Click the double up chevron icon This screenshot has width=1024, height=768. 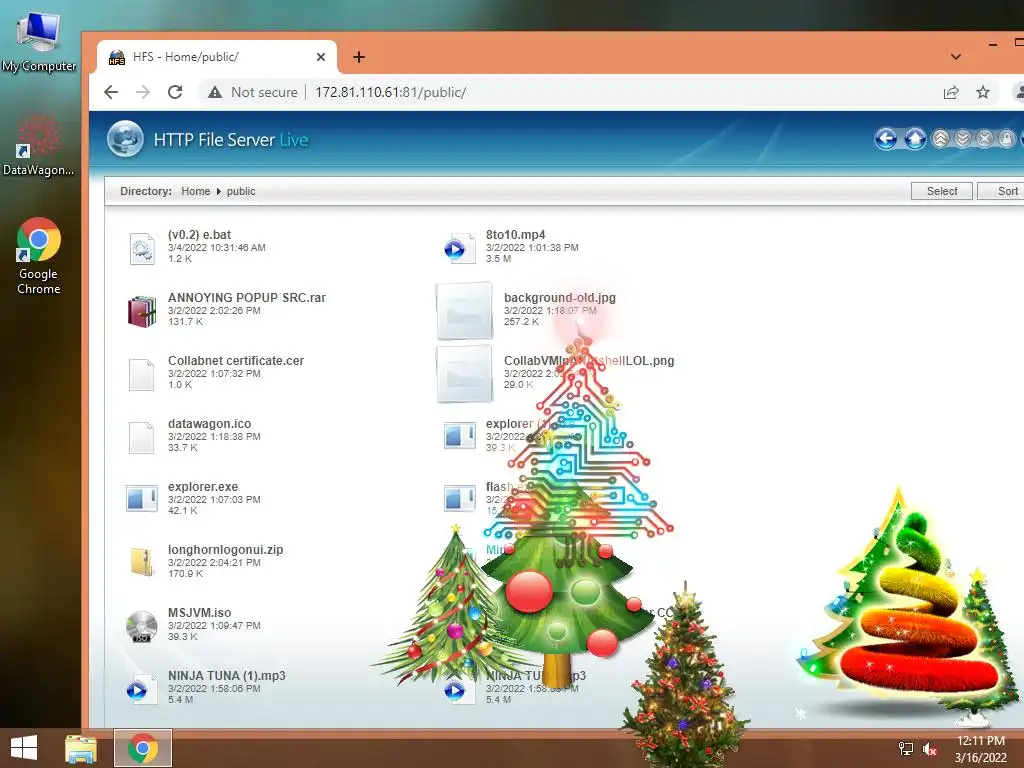(x=940, y=138)
